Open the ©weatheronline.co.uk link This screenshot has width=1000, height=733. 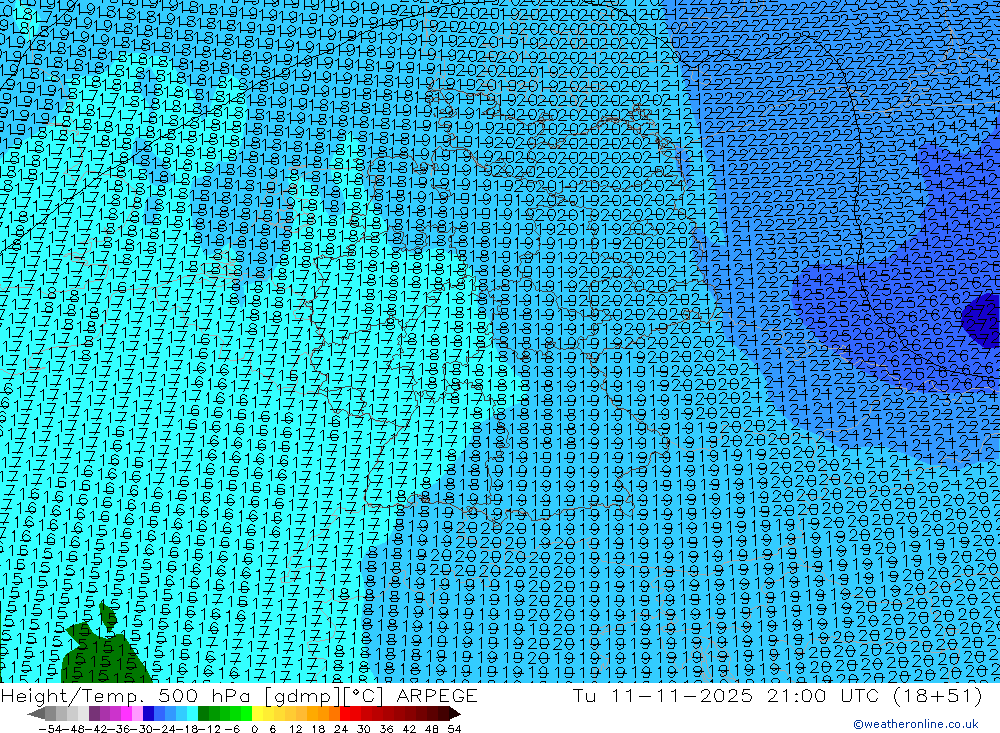[x=916, y=724]
